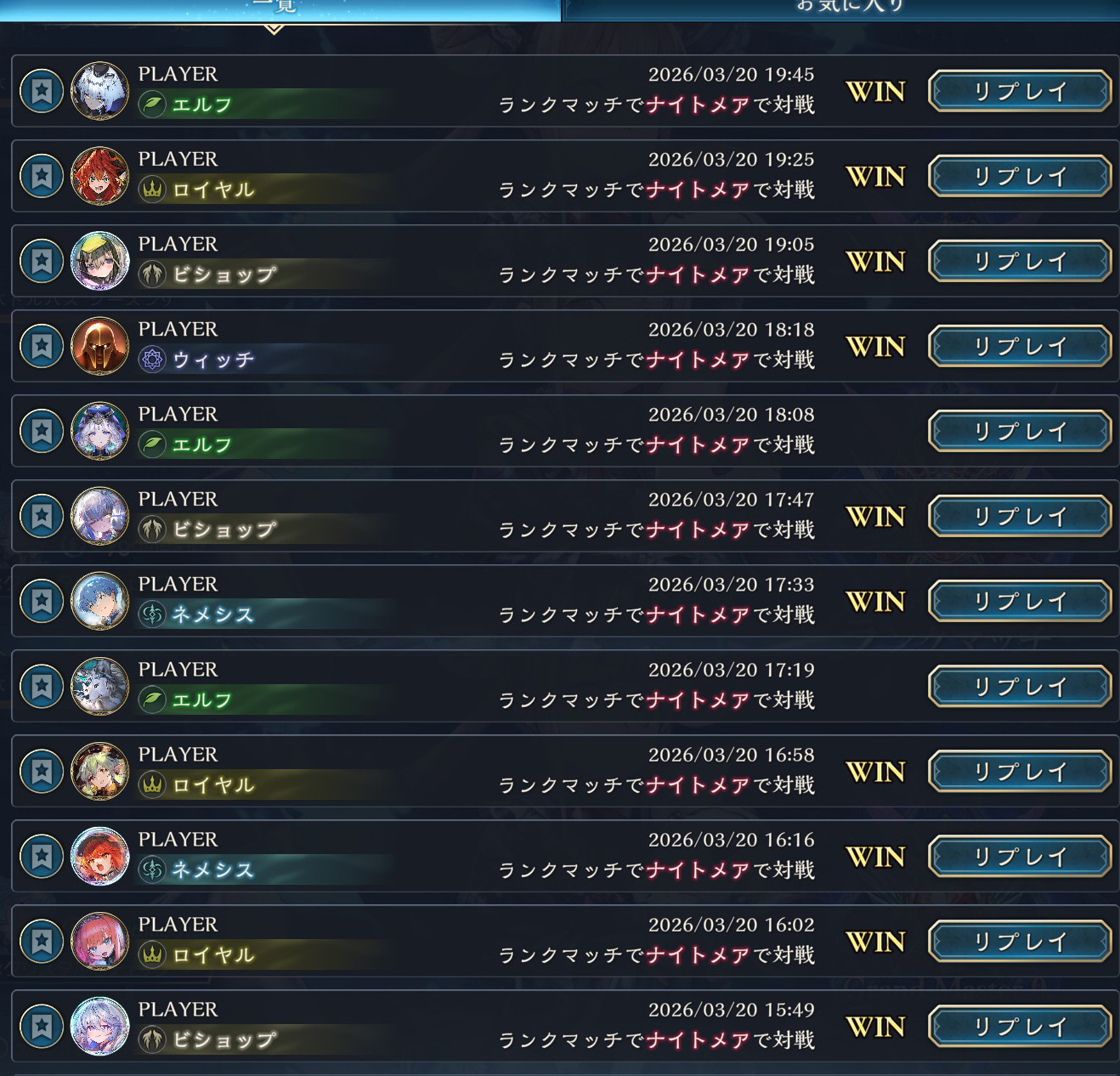
Task: Click the Elf leaf class icon at 18:08
Action: pos(152,445)
